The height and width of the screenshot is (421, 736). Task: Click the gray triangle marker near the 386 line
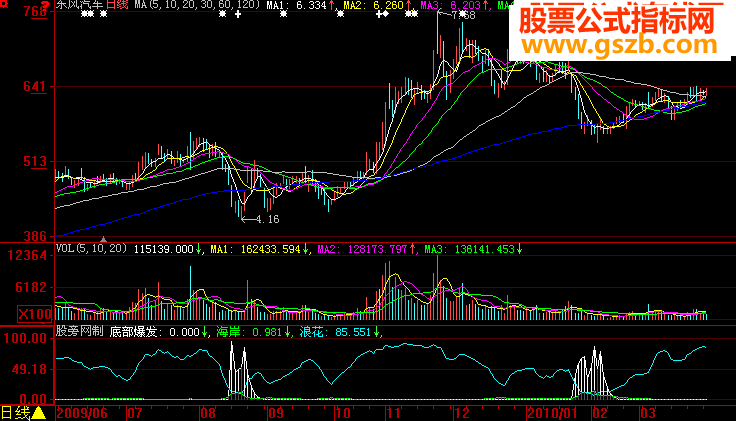tap(104, 239)
